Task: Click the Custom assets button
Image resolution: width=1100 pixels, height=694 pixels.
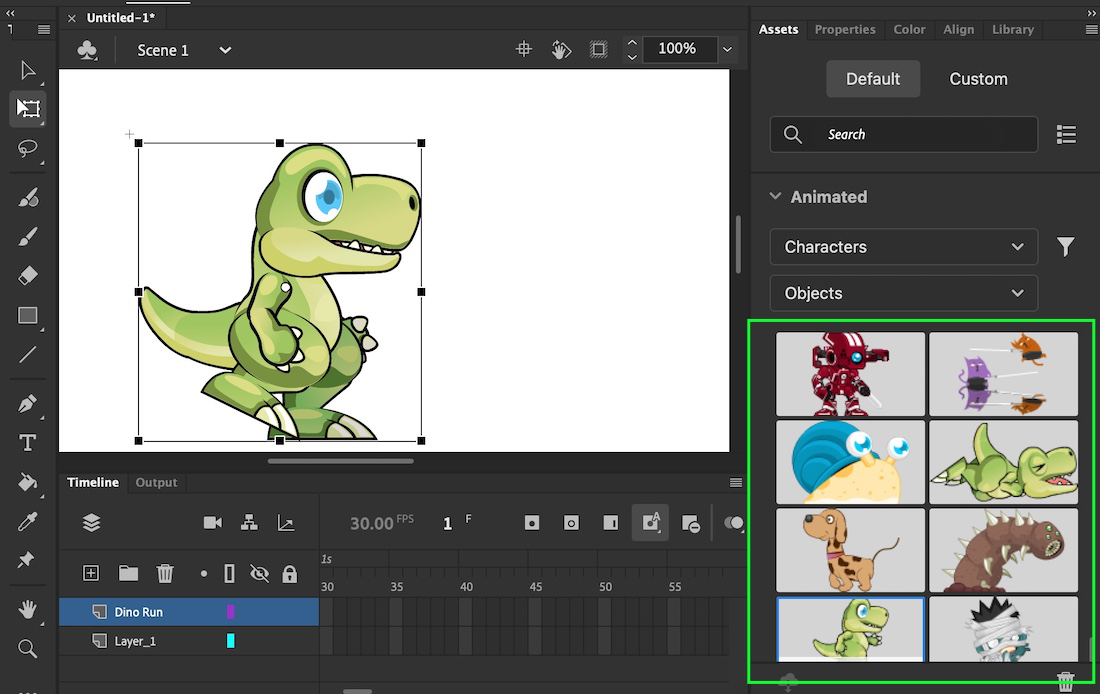Action: tap(977, 79)
